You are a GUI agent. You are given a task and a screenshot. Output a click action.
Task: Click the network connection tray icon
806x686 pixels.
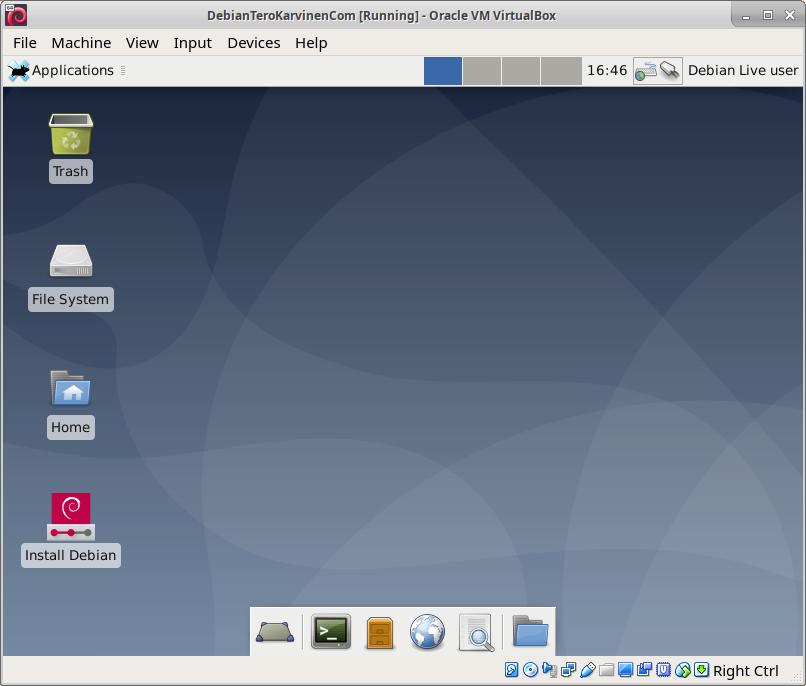tap(658, 70)
